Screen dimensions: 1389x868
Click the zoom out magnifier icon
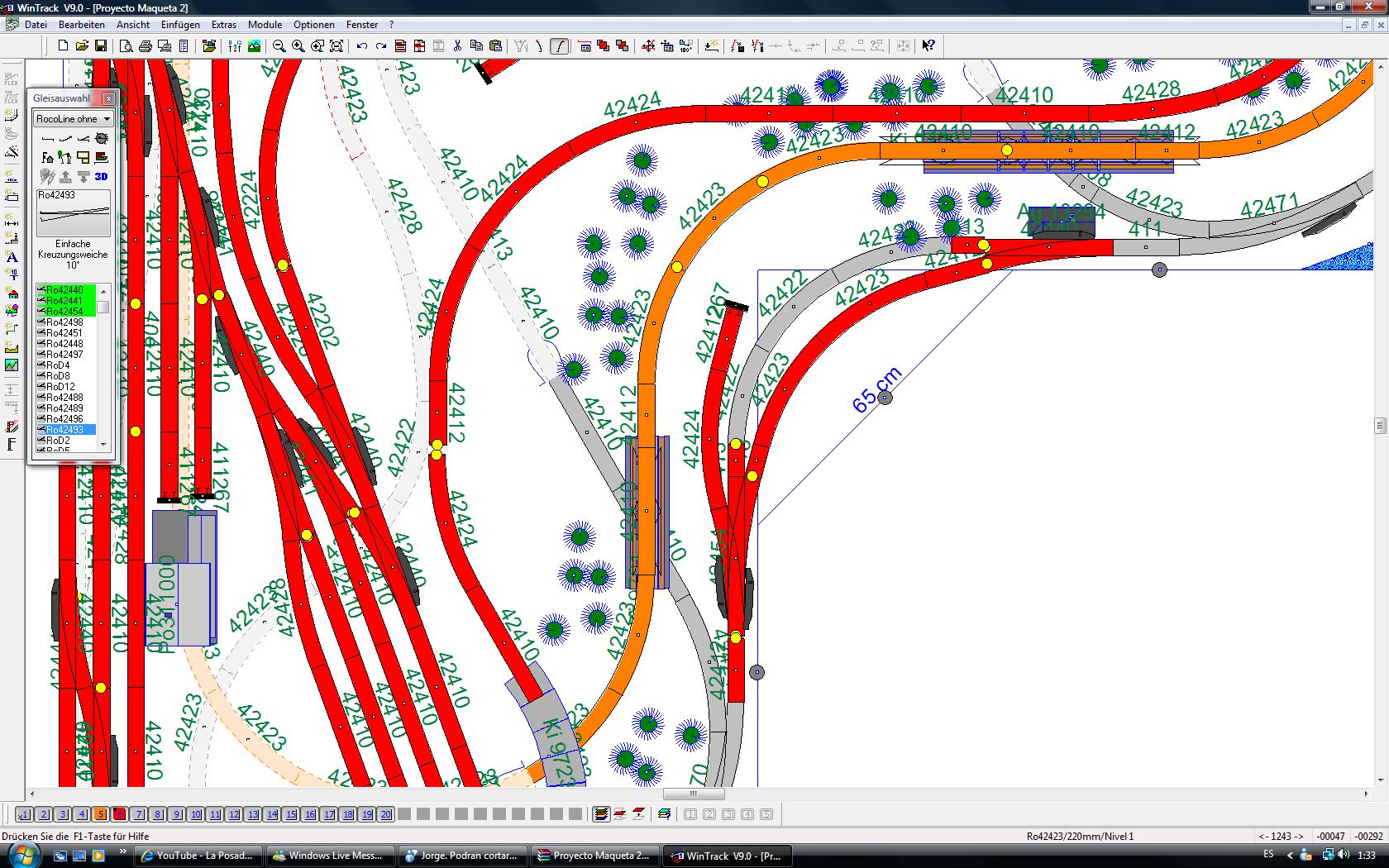coord(279,46)
